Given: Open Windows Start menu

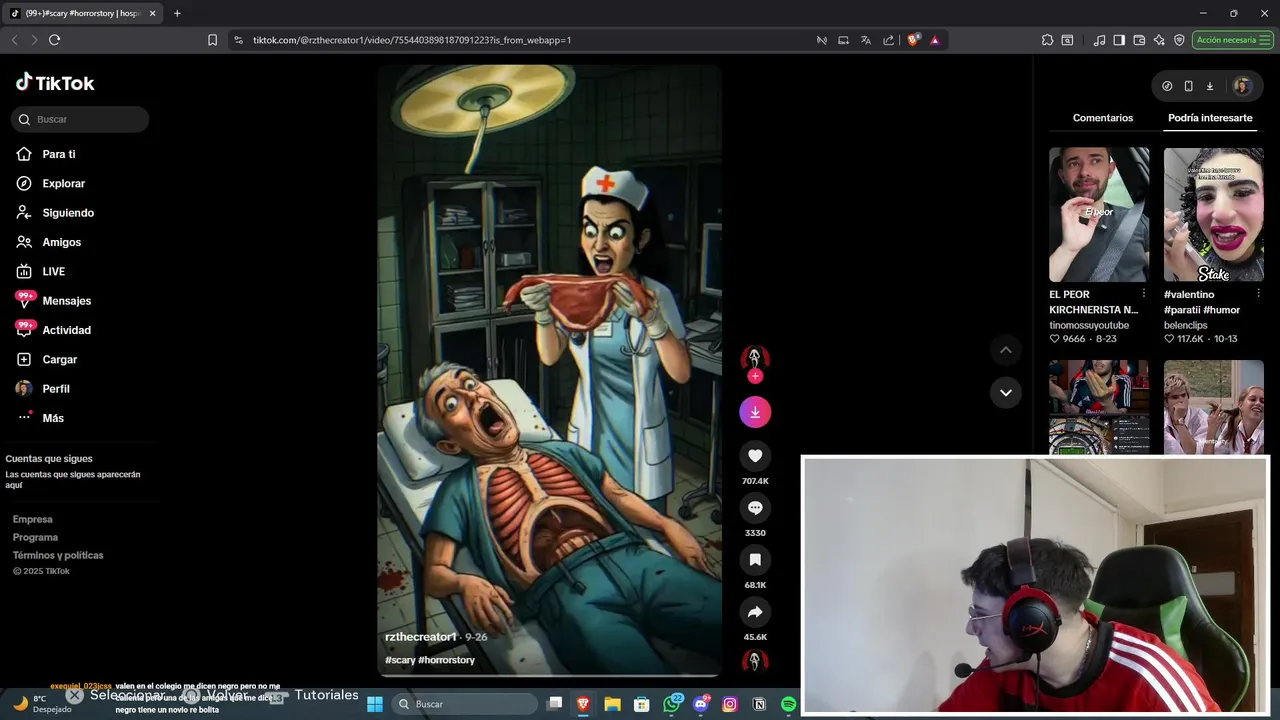Looking at the screenshot, I should [375, 704].
